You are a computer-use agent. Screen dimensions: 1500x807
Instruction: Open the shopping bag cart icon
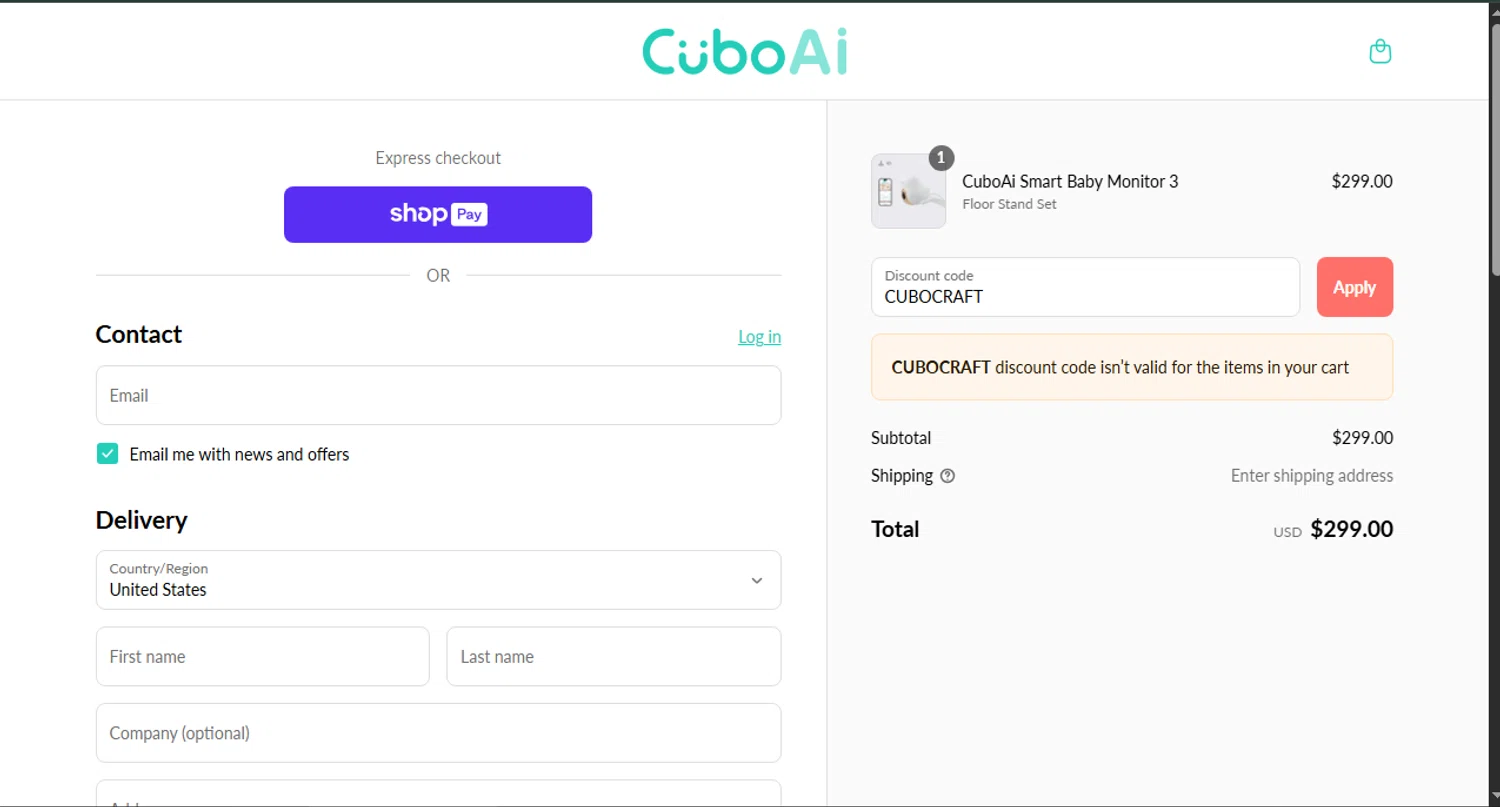point(1380,51)
